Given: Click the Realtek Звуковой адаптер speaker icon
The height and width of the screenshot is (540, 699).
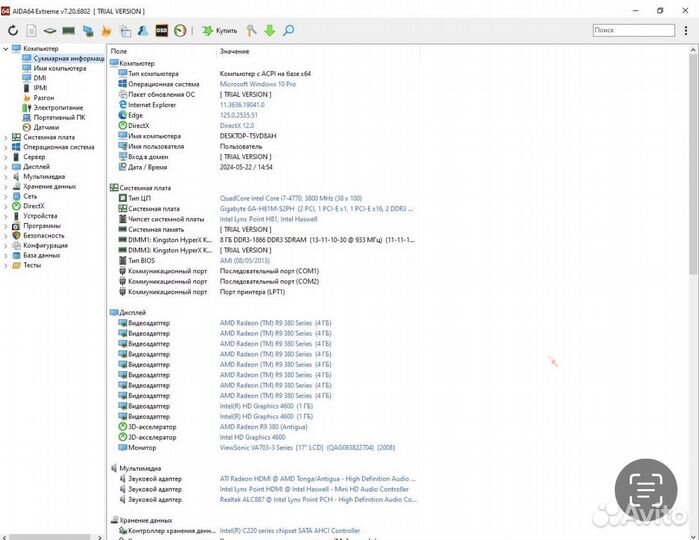Looking at the screenshot, I should [123, 499].
